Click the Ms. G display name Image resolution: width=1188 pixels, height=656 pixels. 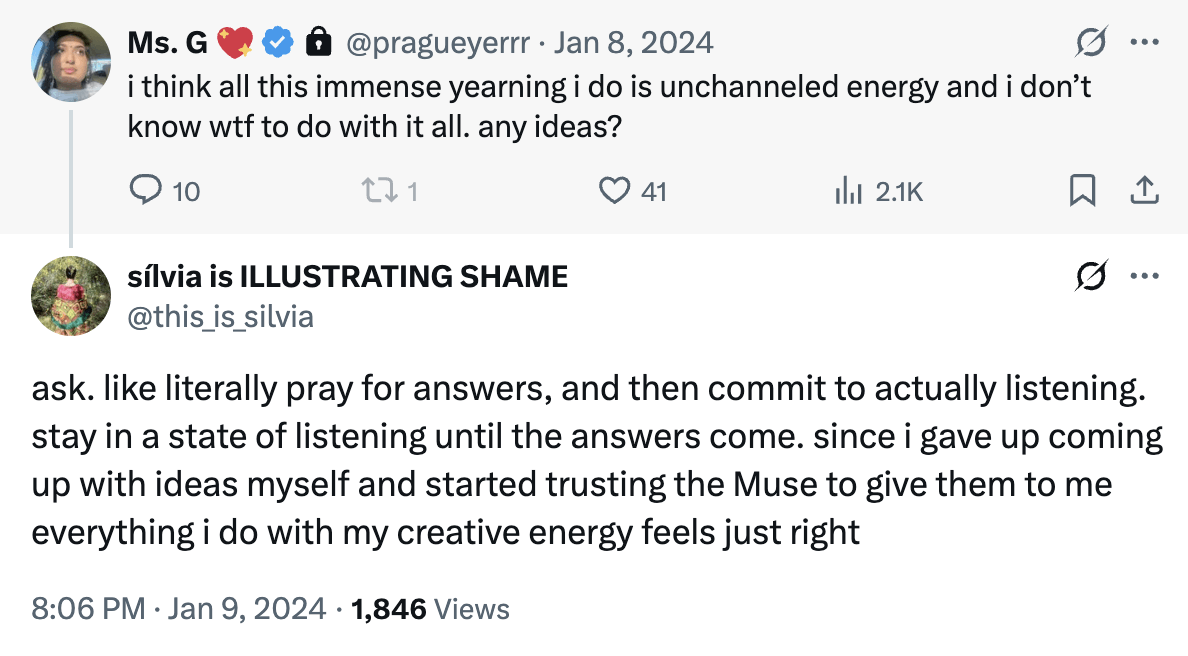pos(167,43)
